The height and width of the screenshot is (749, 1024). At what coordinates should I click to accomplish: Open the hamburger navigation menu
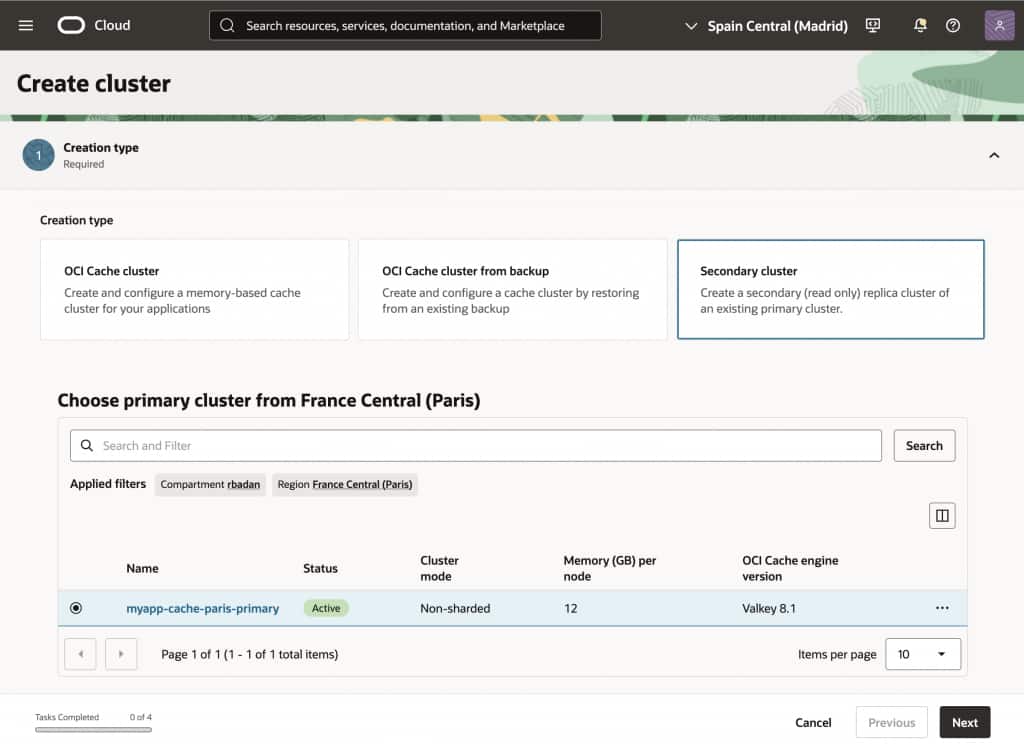pyautogui.click(x=25, y=25)
